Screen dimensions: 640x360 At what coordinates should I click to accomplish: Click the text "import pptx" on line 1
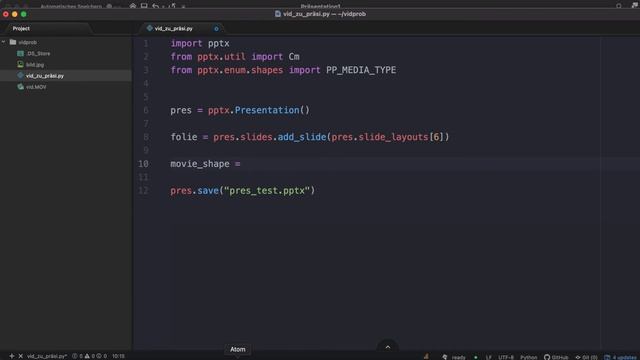200,43
